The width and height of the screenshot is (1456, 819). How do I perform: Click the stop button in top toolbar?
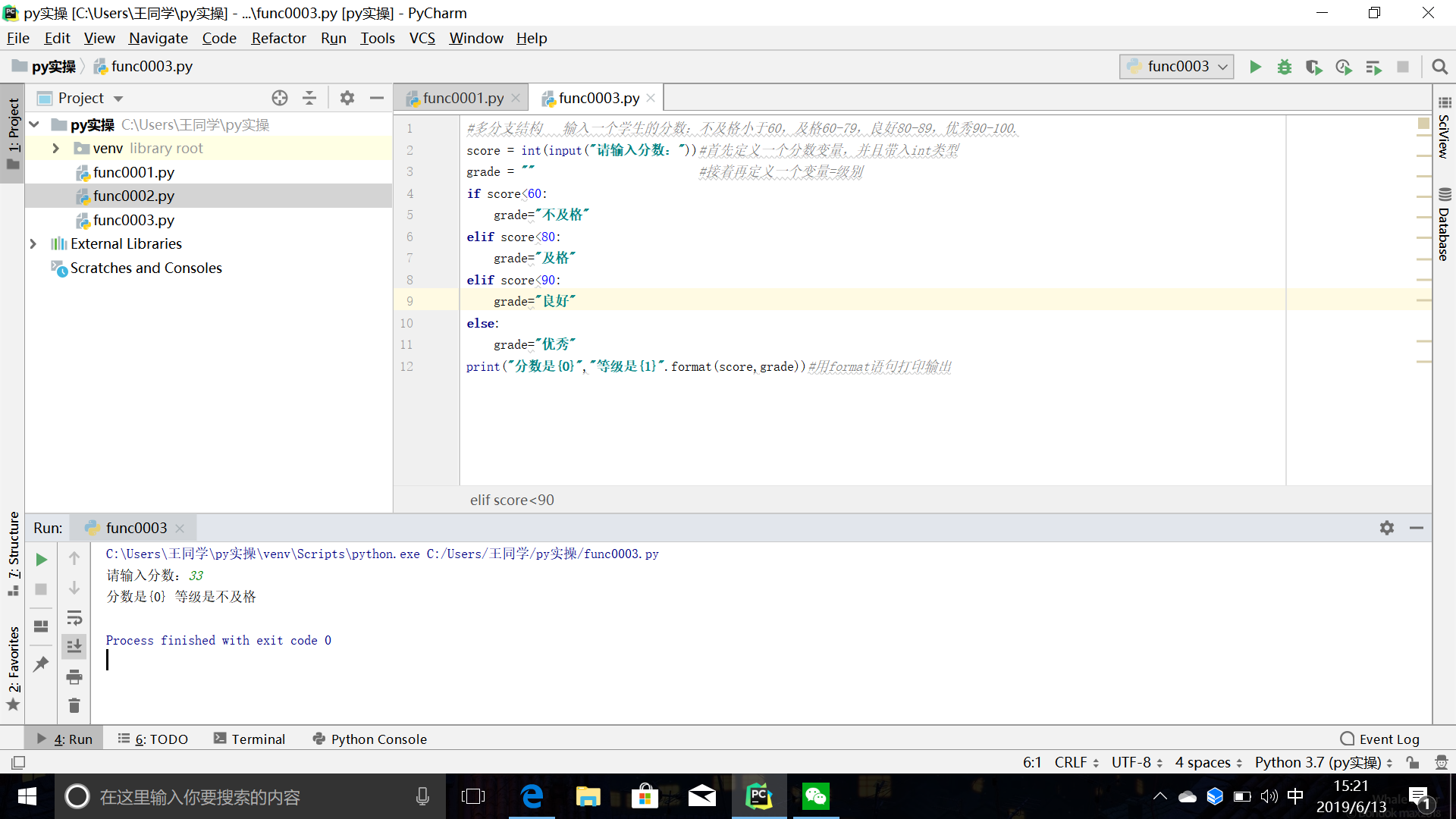tap(1403, 67)
